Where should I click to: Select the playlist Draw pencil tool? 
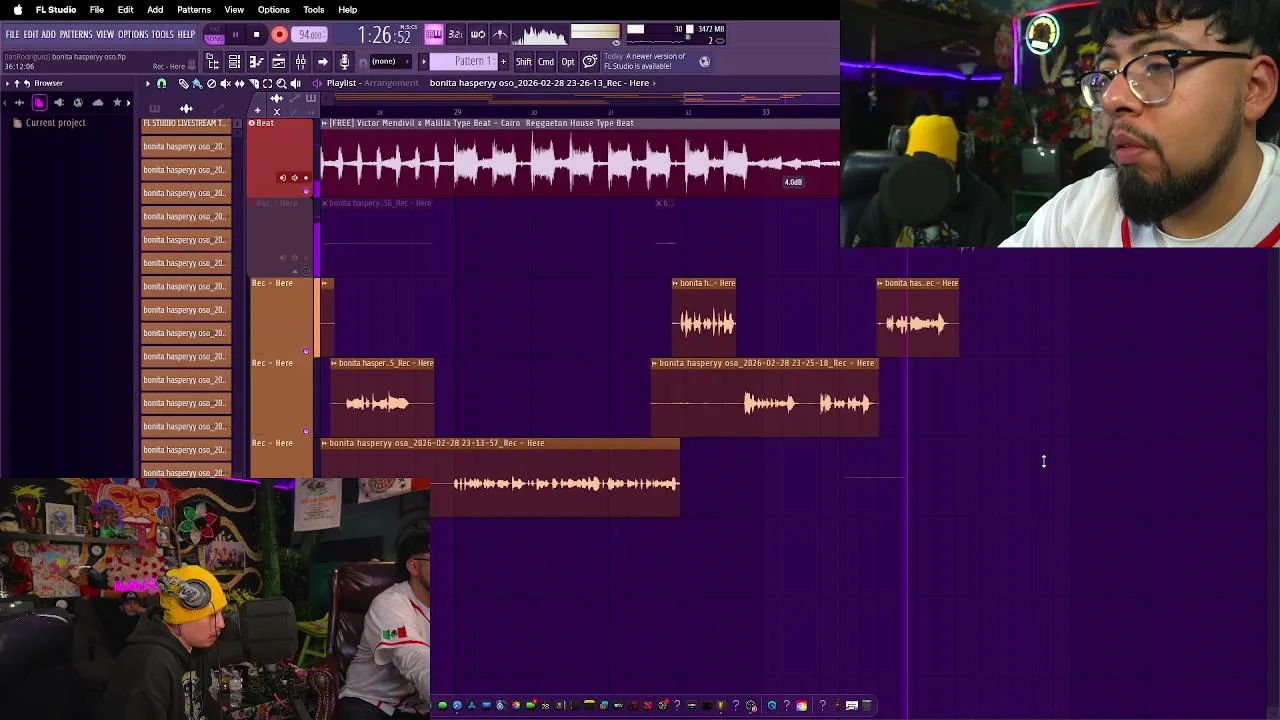tap(184, 83)
